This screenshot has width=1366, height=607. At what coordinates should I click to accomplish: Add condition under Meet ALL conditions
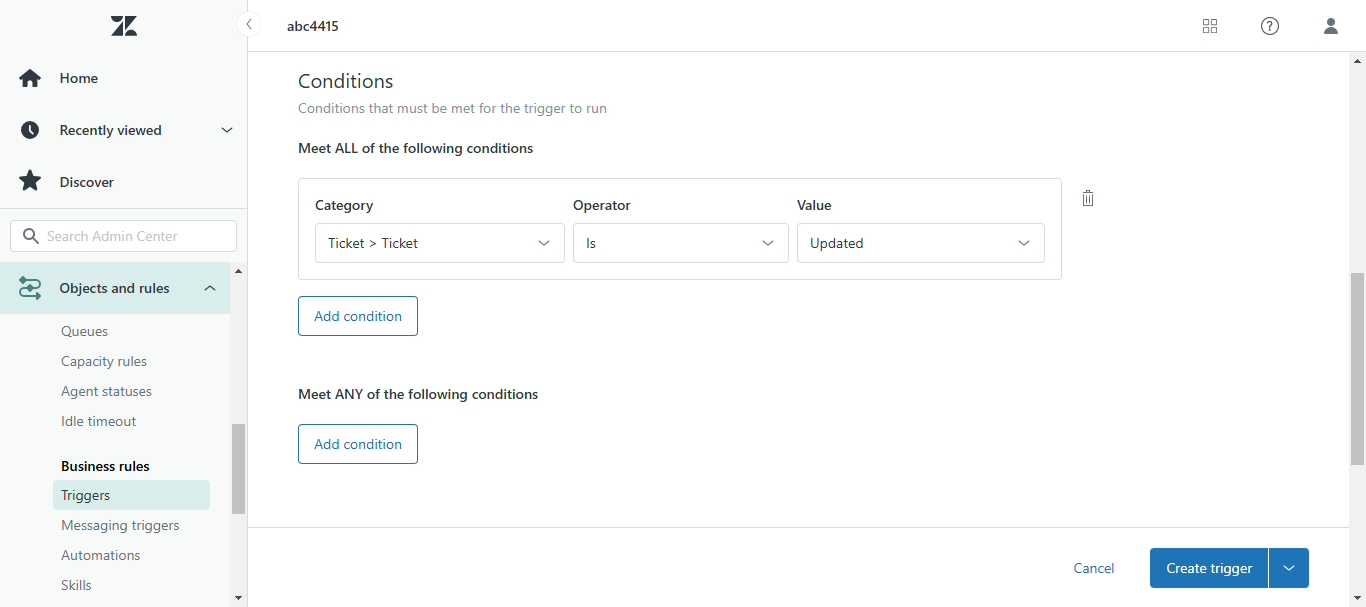pos(358,316)
